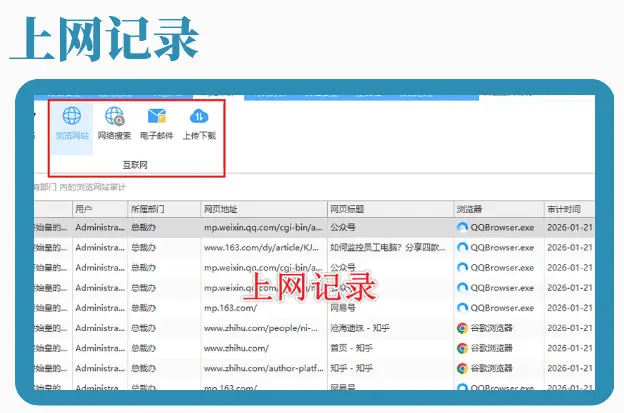
Task: Click QQBrowser.exe text in the highlighted row
Action: pyautogui.click(x=502, y=228)
